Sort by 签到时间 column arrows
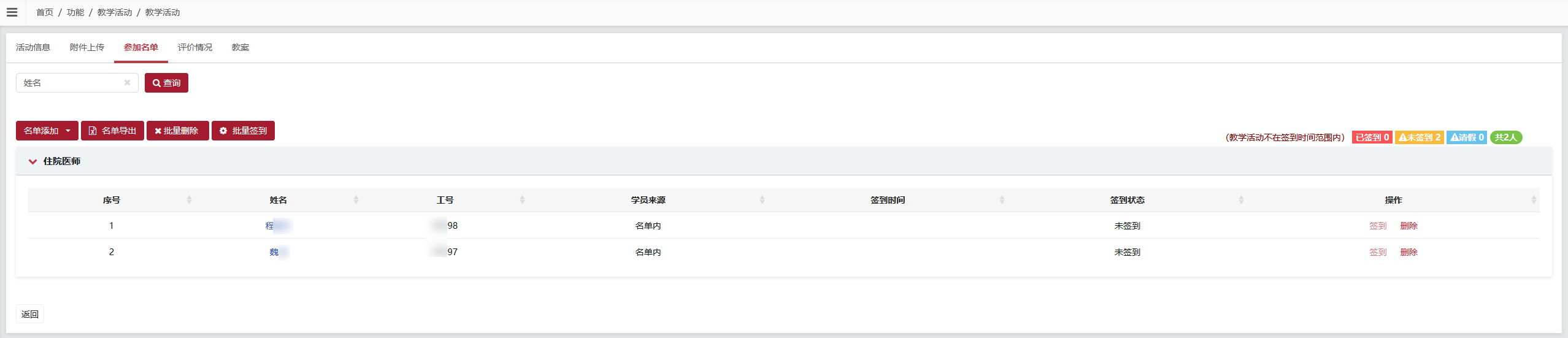1568x338 pixels. tap(1002, 200)
